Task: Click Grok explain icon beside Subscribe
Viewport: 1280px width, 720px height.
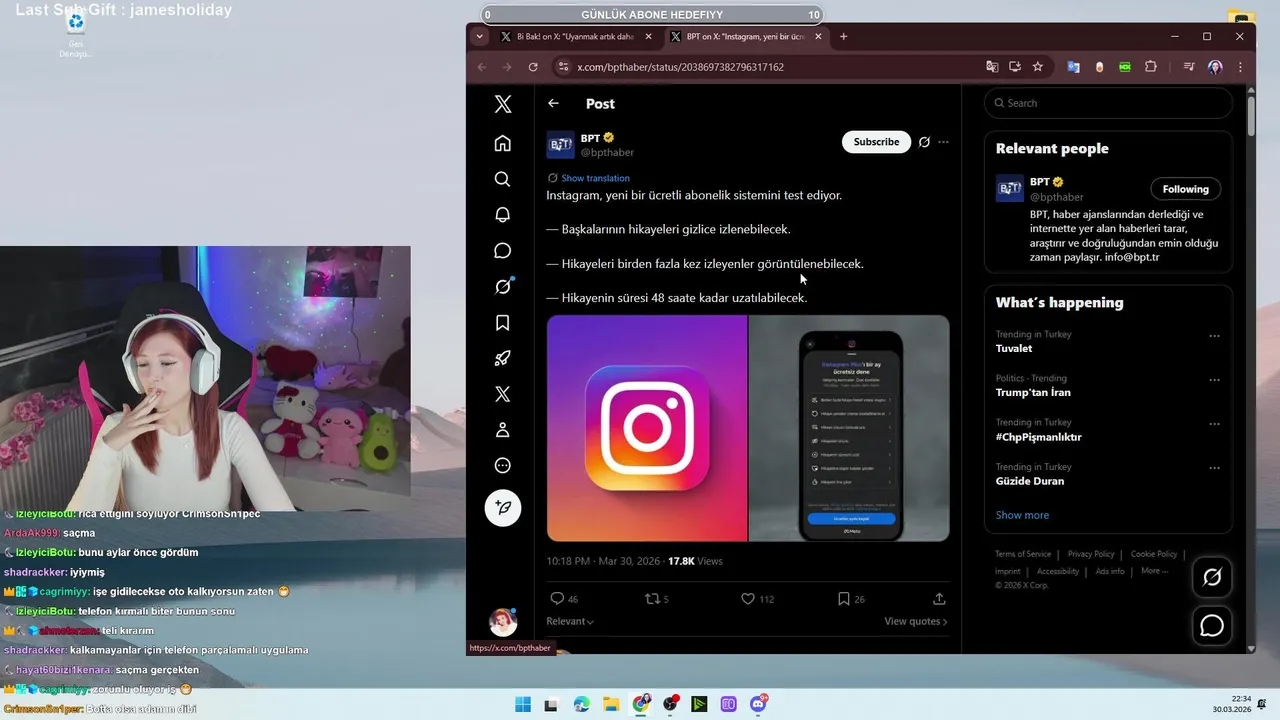Action: pyautogui.click(x=925, y=142)
